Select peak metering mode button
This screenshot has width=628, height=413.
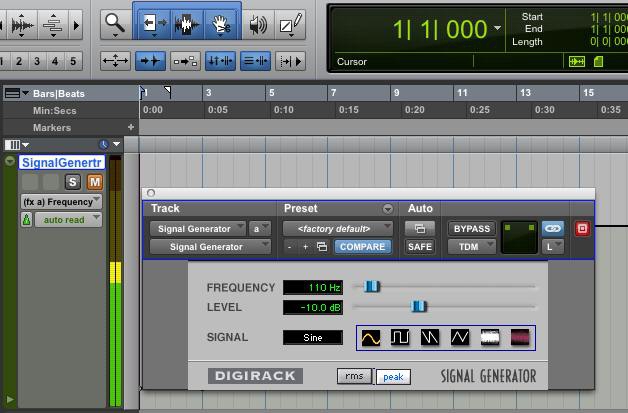tap(393, 377)
